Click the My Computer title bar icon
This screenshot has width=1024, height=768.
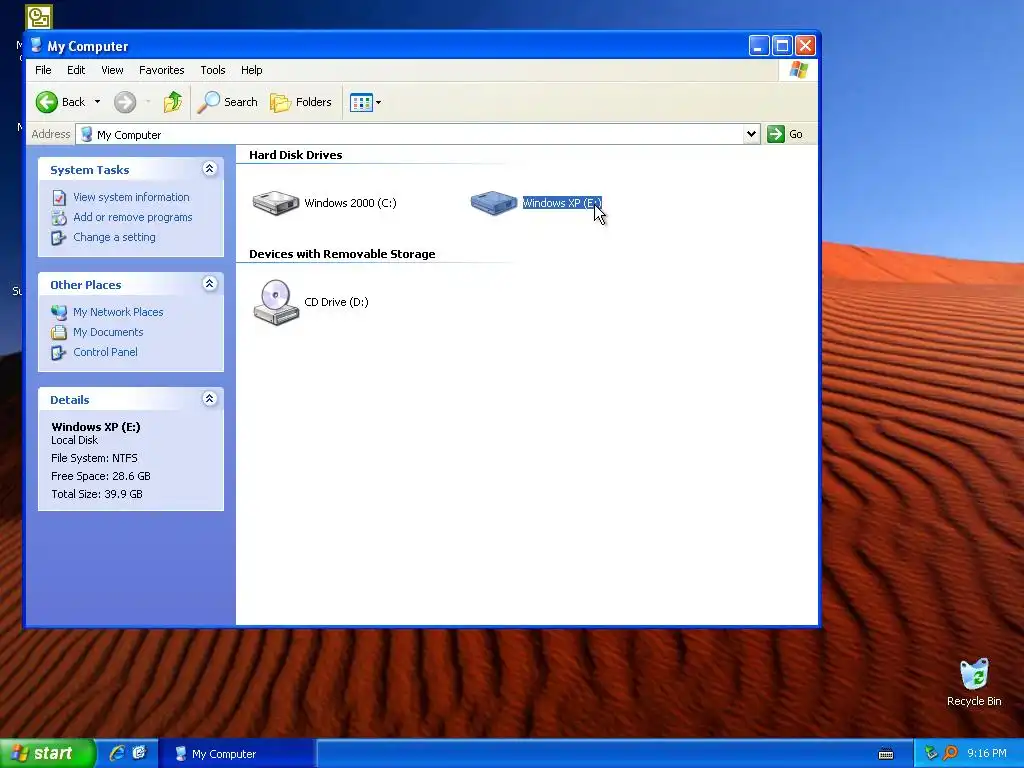point(37,45)
